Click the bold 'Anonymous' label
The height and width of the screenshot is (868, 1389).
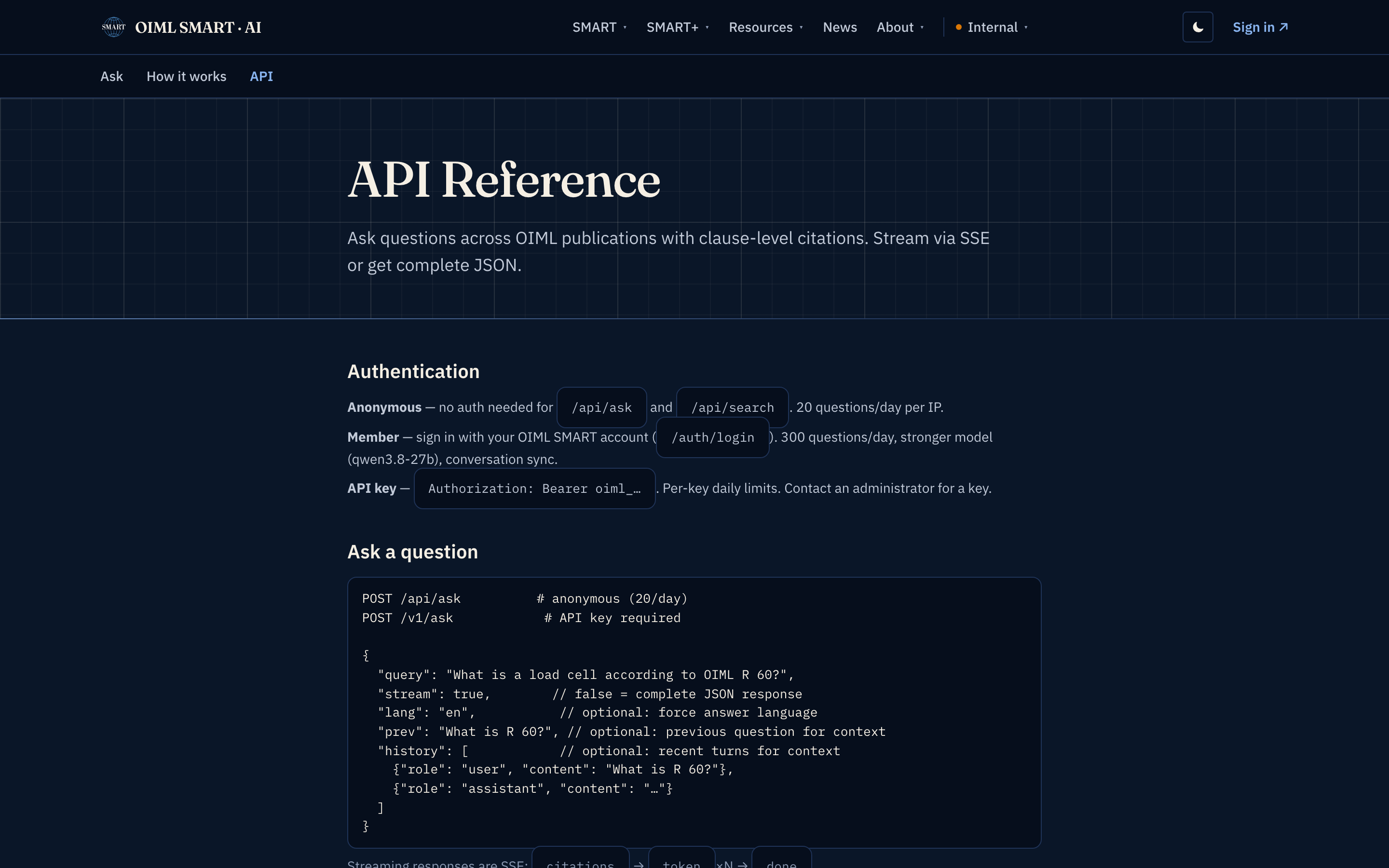(384, 407)
